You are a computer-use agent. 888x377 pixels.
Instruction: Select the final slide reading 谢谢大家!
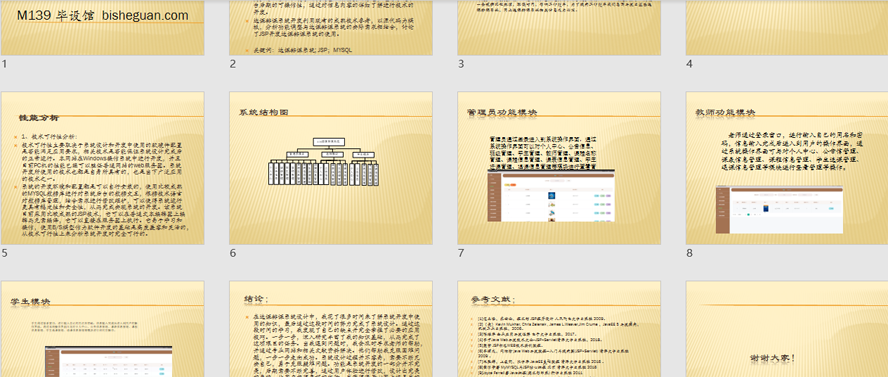pos(787,329)
